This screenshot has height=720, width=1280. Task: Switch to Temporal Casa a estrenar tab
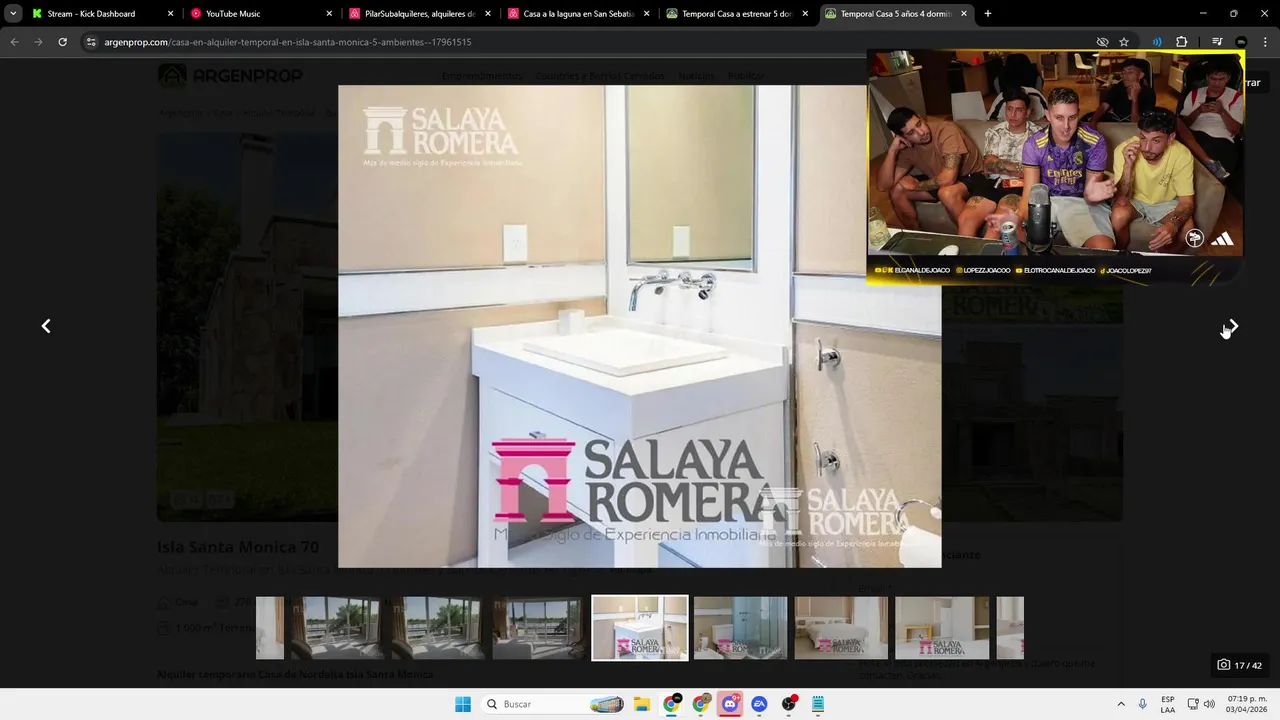[737, 14]
